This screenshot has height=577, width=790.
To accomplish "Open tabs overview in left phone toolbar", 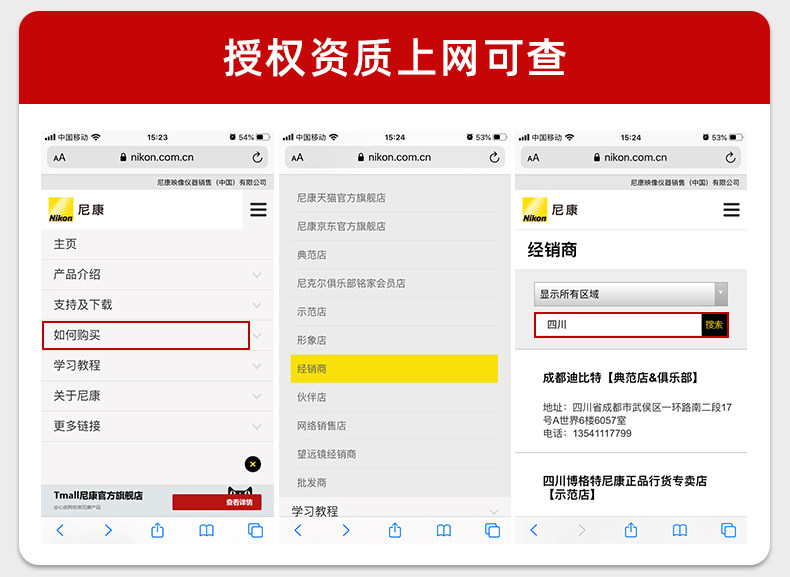I will click(255, 530).
